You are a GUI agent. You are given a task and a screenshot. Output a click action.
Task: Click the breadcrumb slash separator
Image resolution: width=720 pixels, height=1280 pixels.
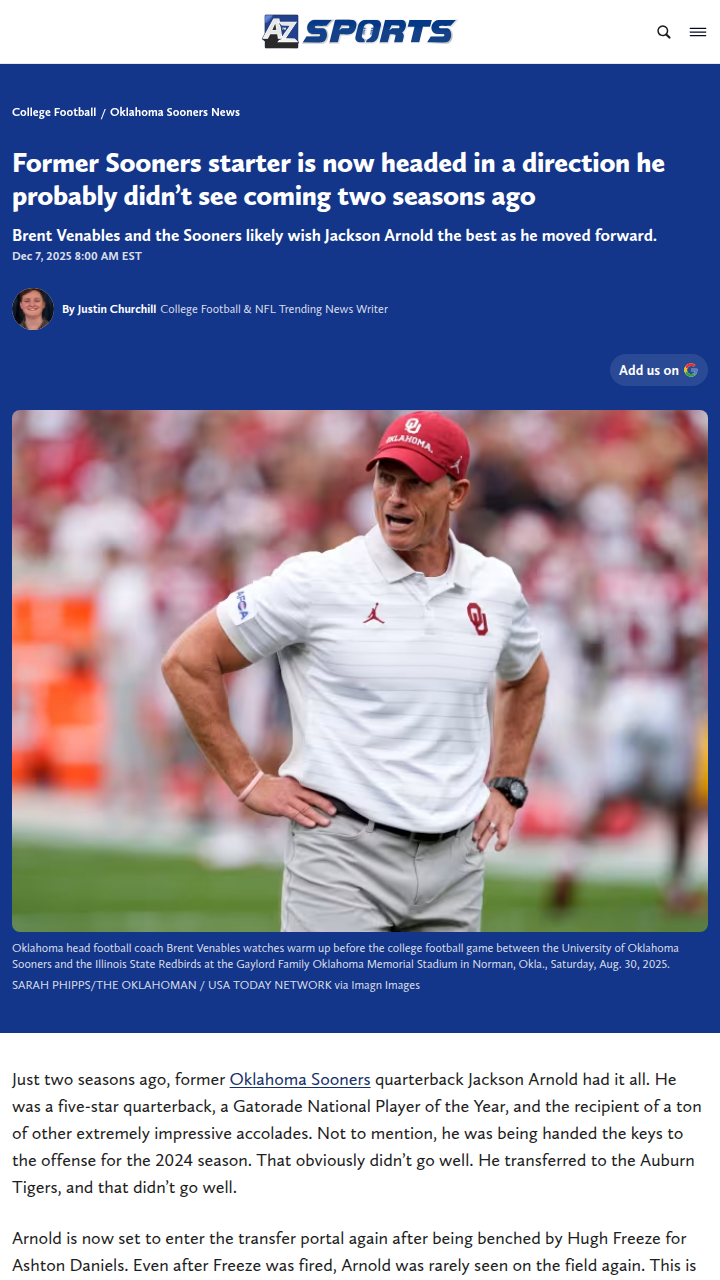(104, 113)
